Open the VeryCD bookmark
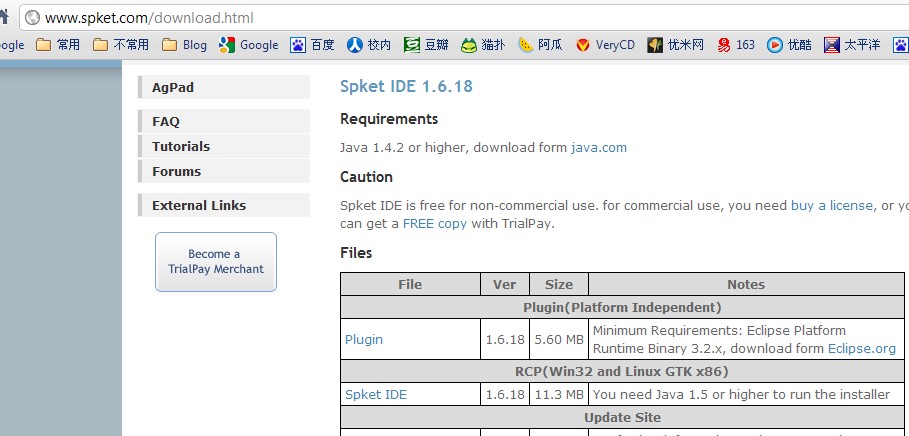The image size is (909, 436). coord(605,45)
